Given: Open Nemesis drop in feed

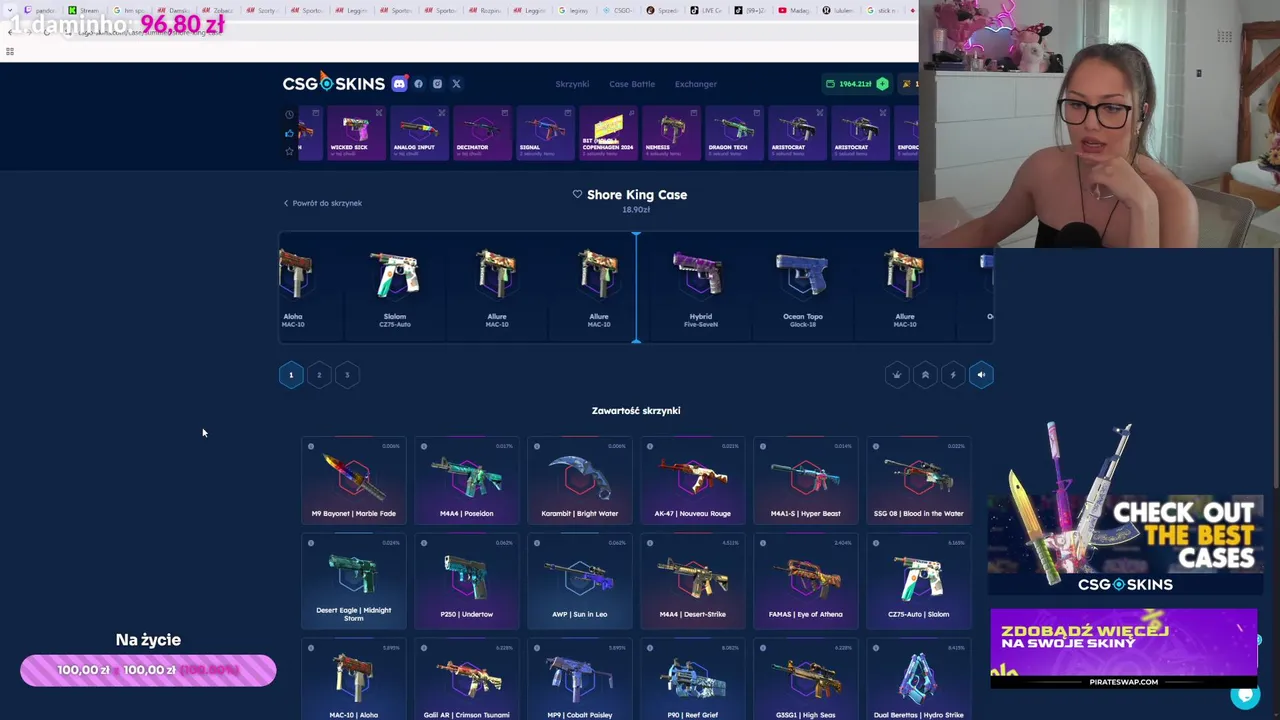Looking at the screenshot, I should pos(670,134).
